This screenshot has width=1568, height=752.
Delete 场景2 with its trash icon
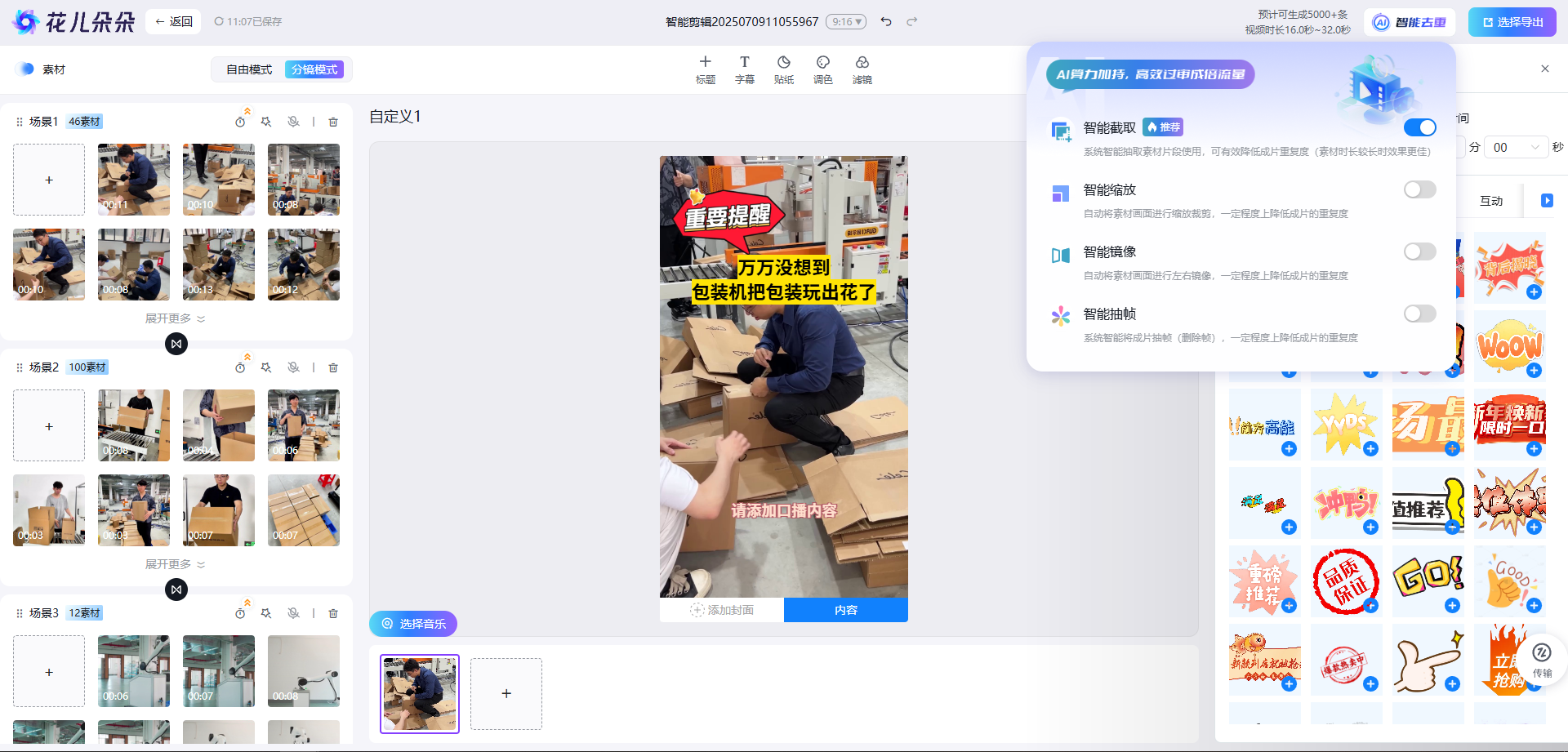tap(333, 367)
